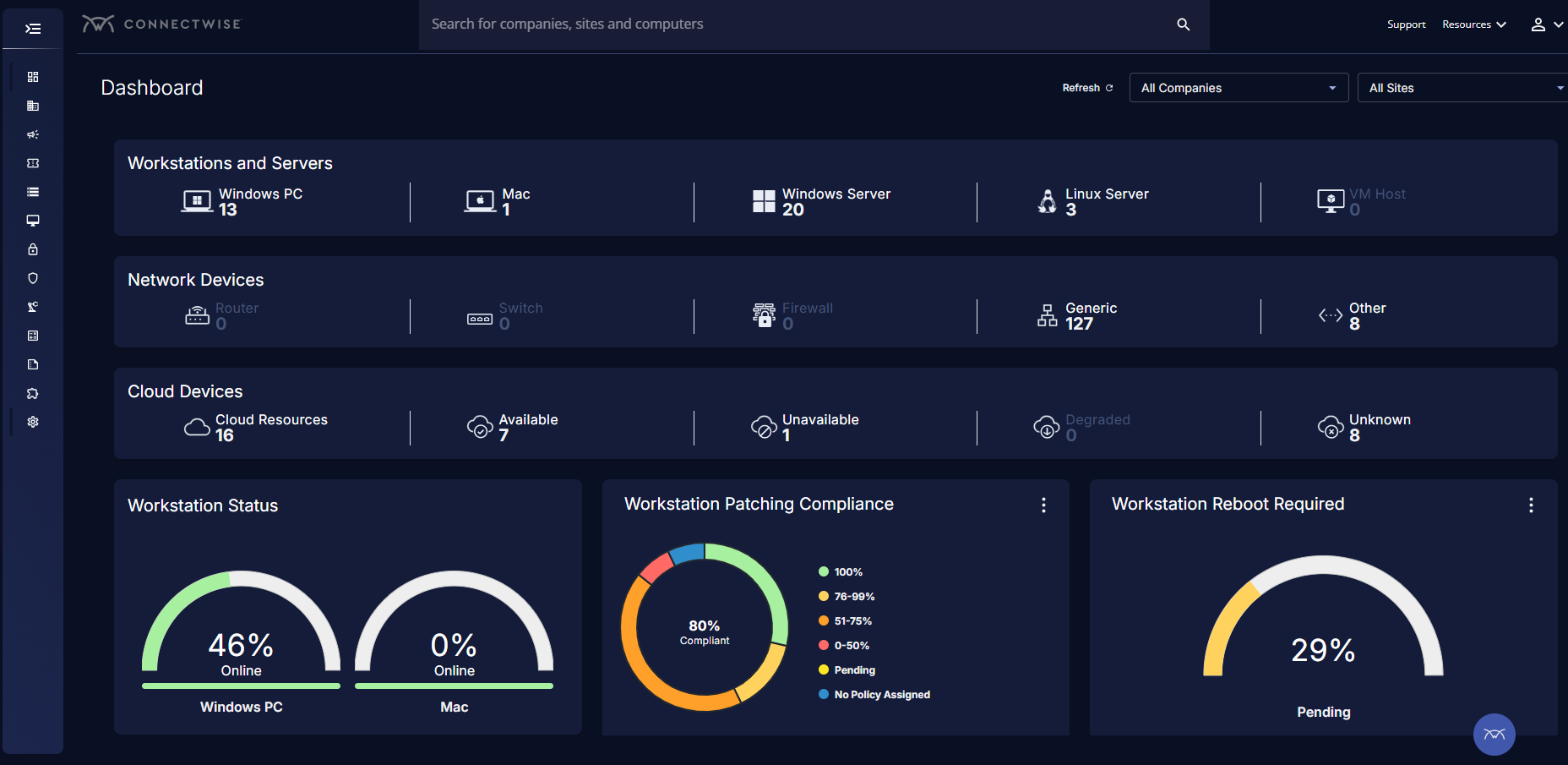The width and height of the screenshot is (1568, 765).
Task: Expand the sidebar navigation menu
Action: point(33,29)
